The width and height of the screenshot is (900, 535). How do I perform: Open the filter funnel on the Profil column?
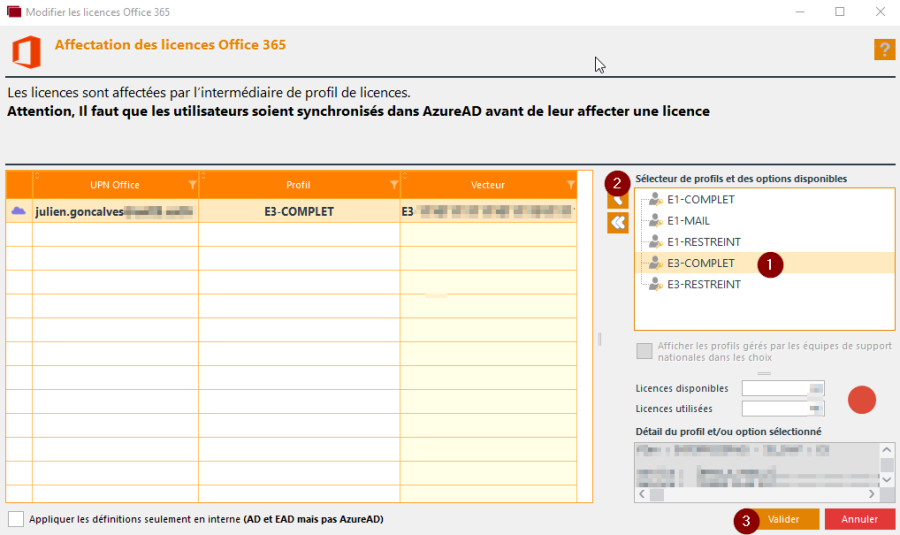pyautogui.click(x=394, y=185)
